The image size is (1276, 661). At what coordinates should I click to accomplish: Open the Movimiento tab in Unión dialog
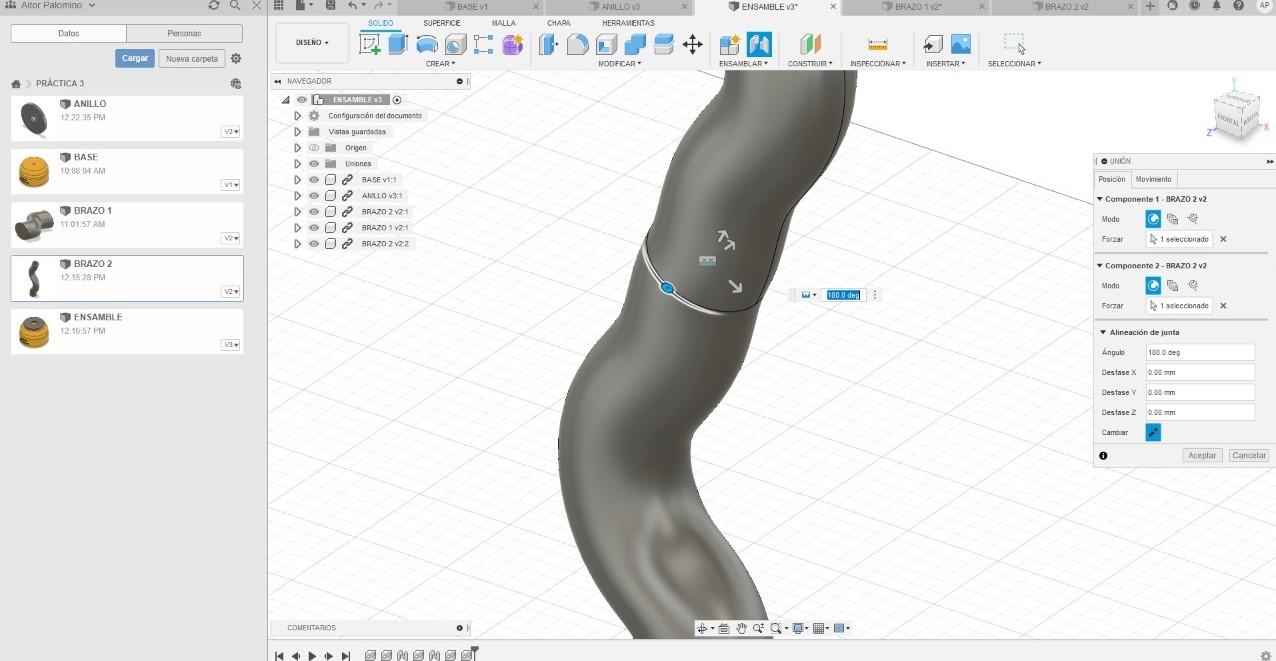tap(1153, 180)
